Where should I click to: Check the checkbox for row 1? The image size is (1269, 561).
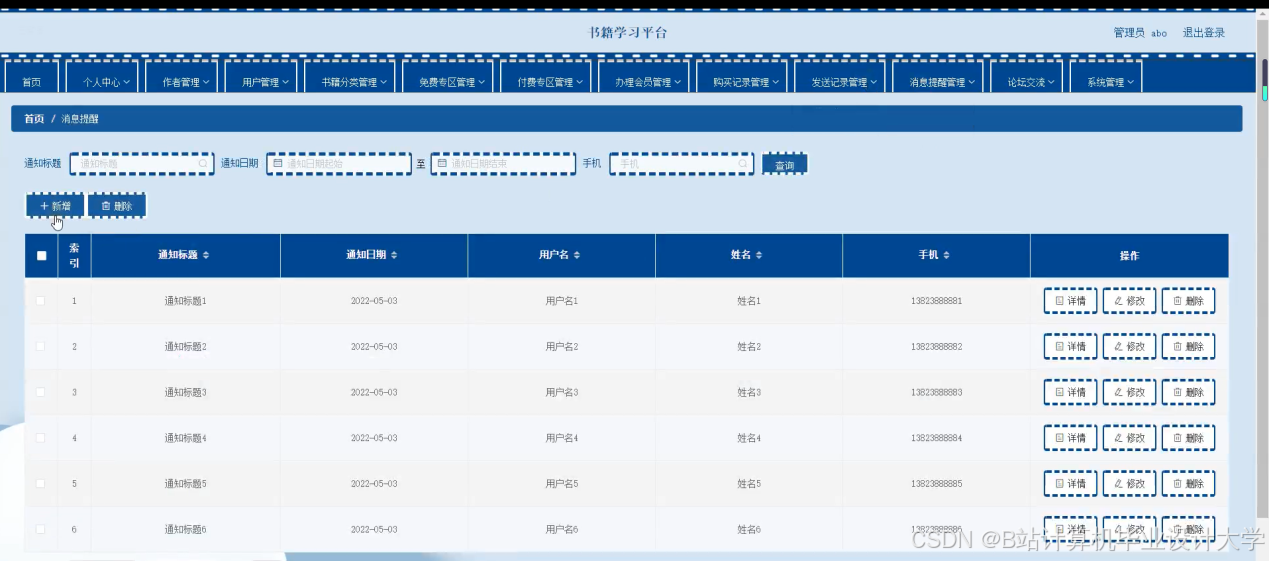tap(41, 301)
